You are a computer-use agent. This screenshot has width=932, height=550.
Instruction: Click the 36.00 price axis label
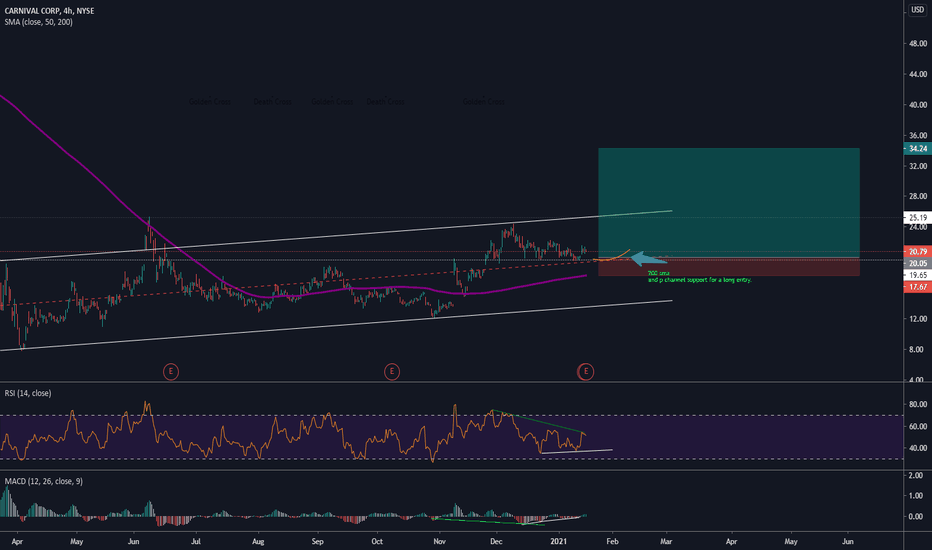[x=918, y=136]
